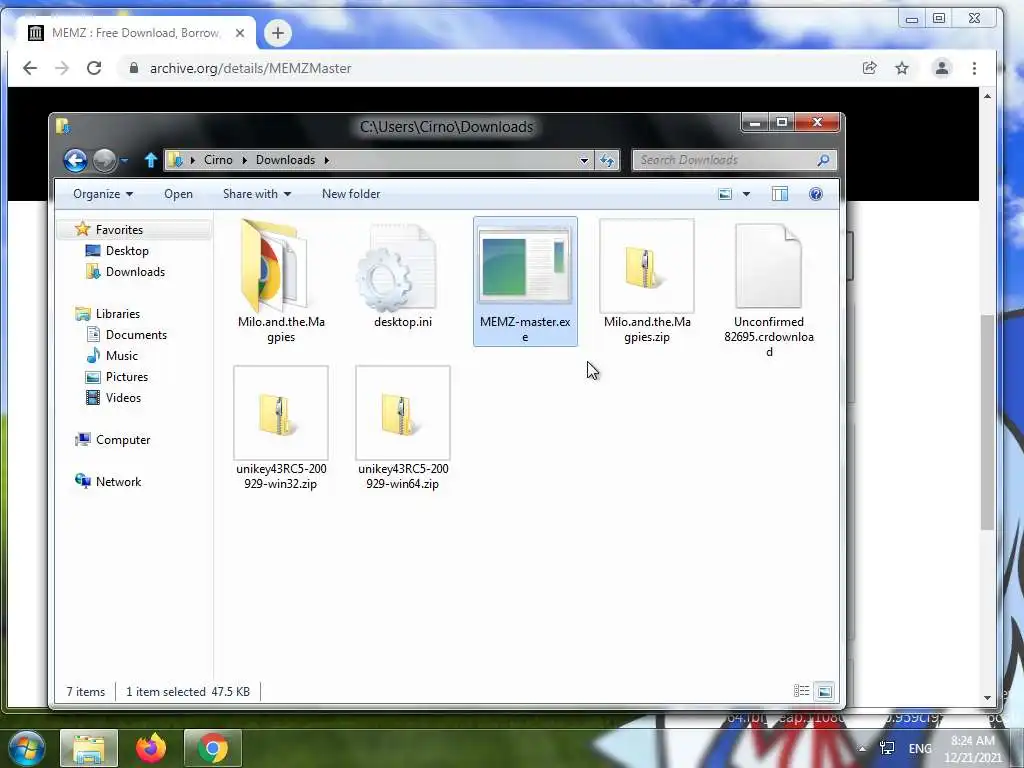1024x768 pixels.
Task: Go back in Chrome
Action: pyautogui.click(x=30, y=68)
